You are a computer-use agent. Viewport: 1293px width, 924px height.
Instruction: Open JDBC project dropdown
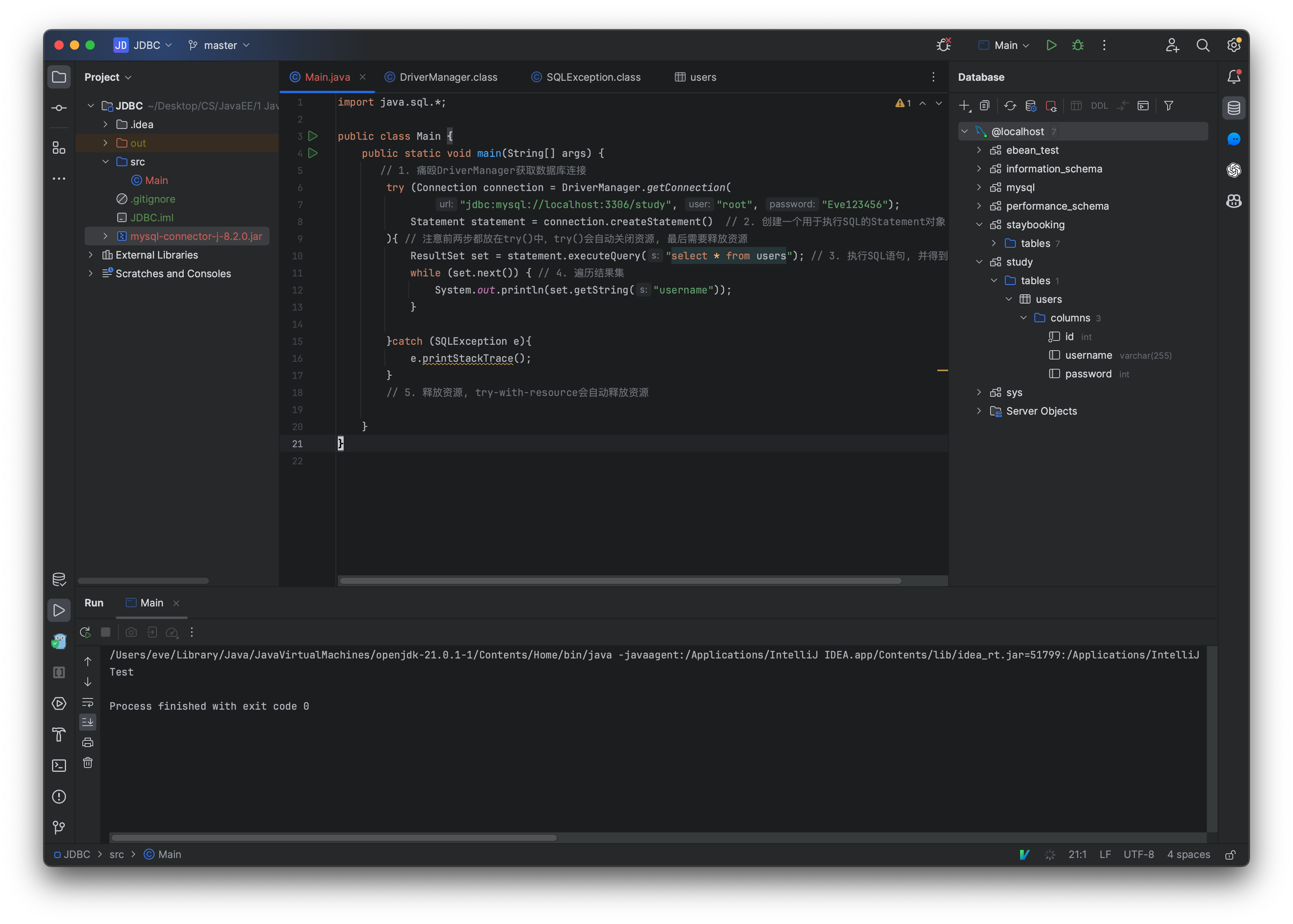142,45
